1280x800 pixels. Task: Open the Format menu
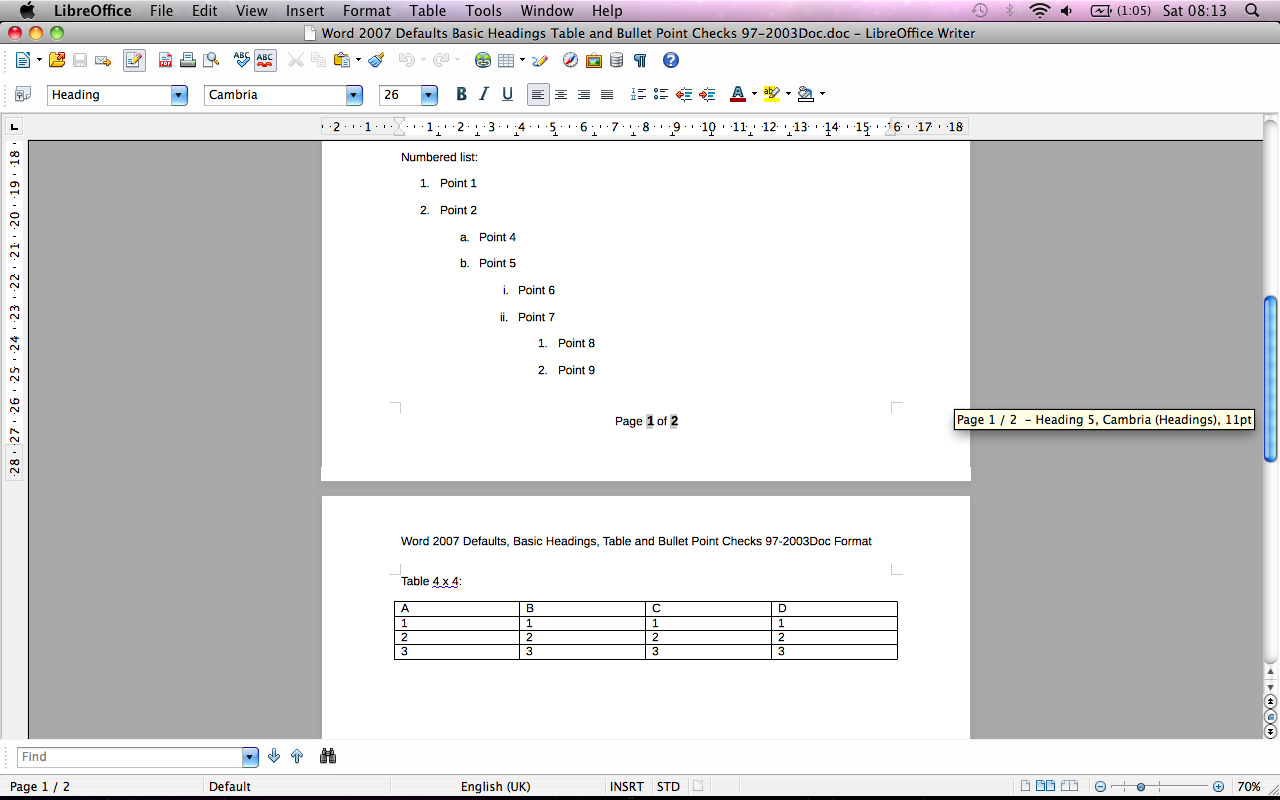click(x=366, y=11)
